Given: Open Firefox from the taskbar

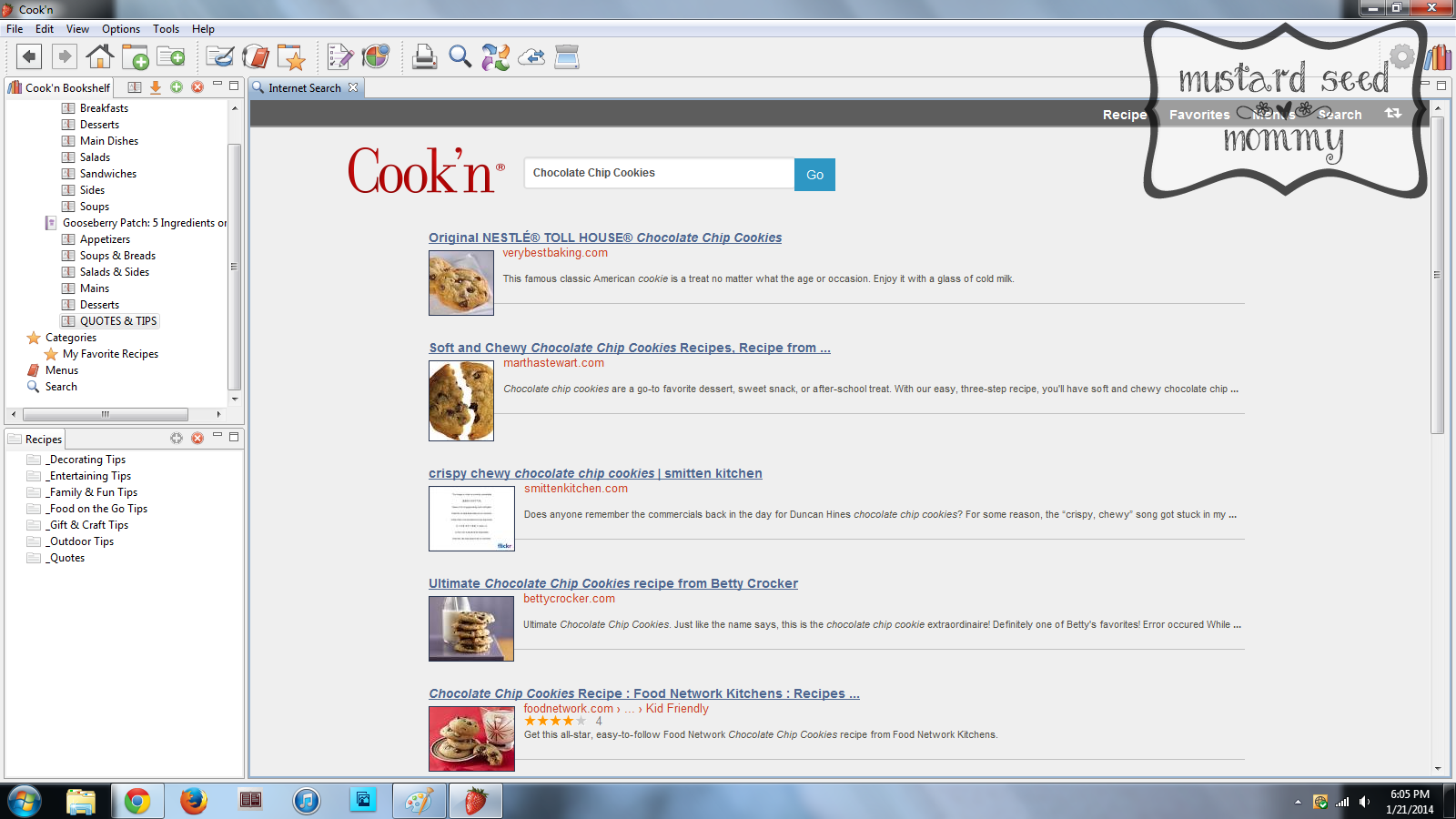Looking at the screenshot, I should (x=194, y=801).
